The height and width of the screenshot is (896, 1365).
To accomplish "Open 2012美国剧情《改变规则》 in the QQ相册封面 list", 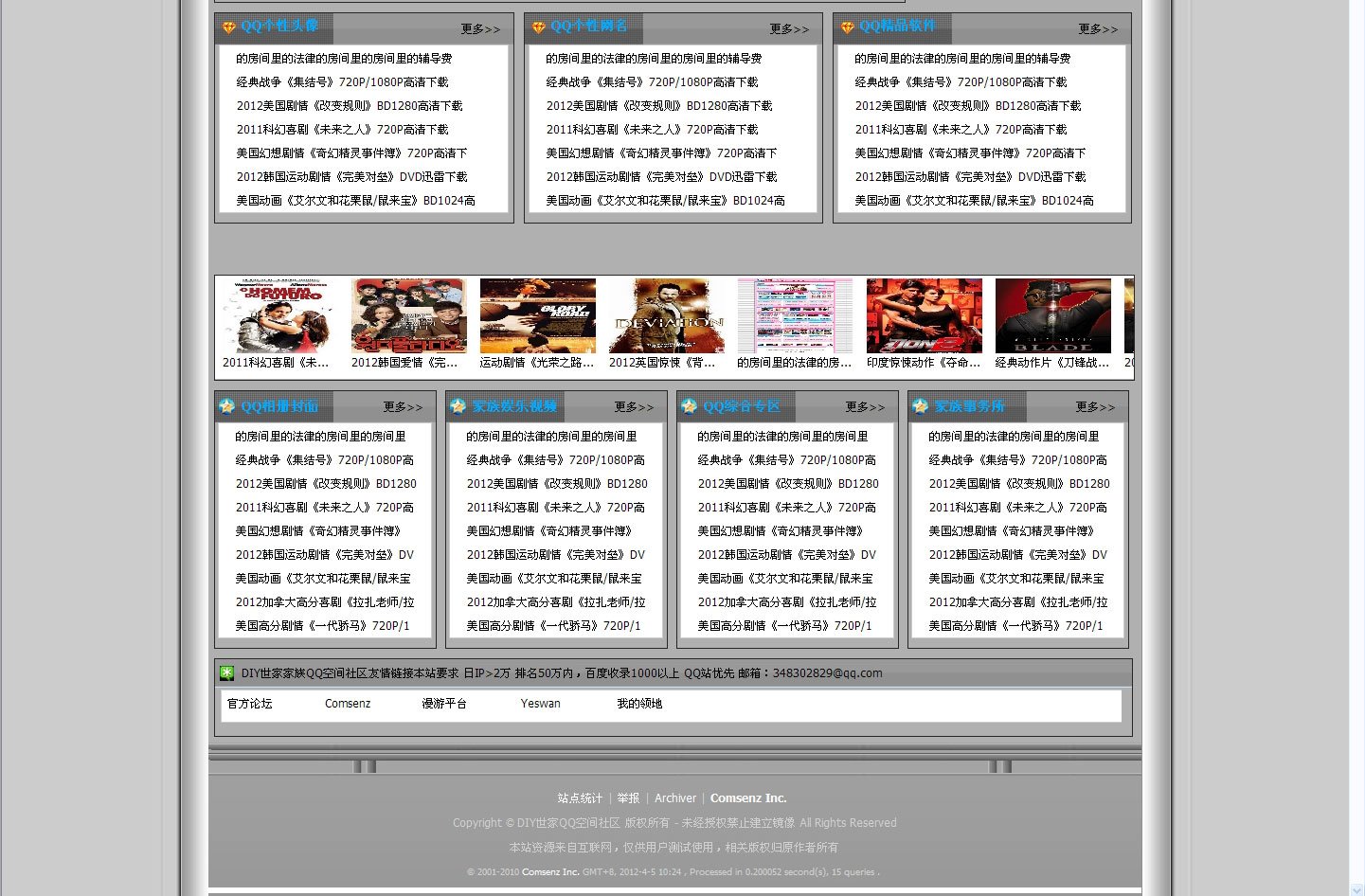I will [326, 484].
